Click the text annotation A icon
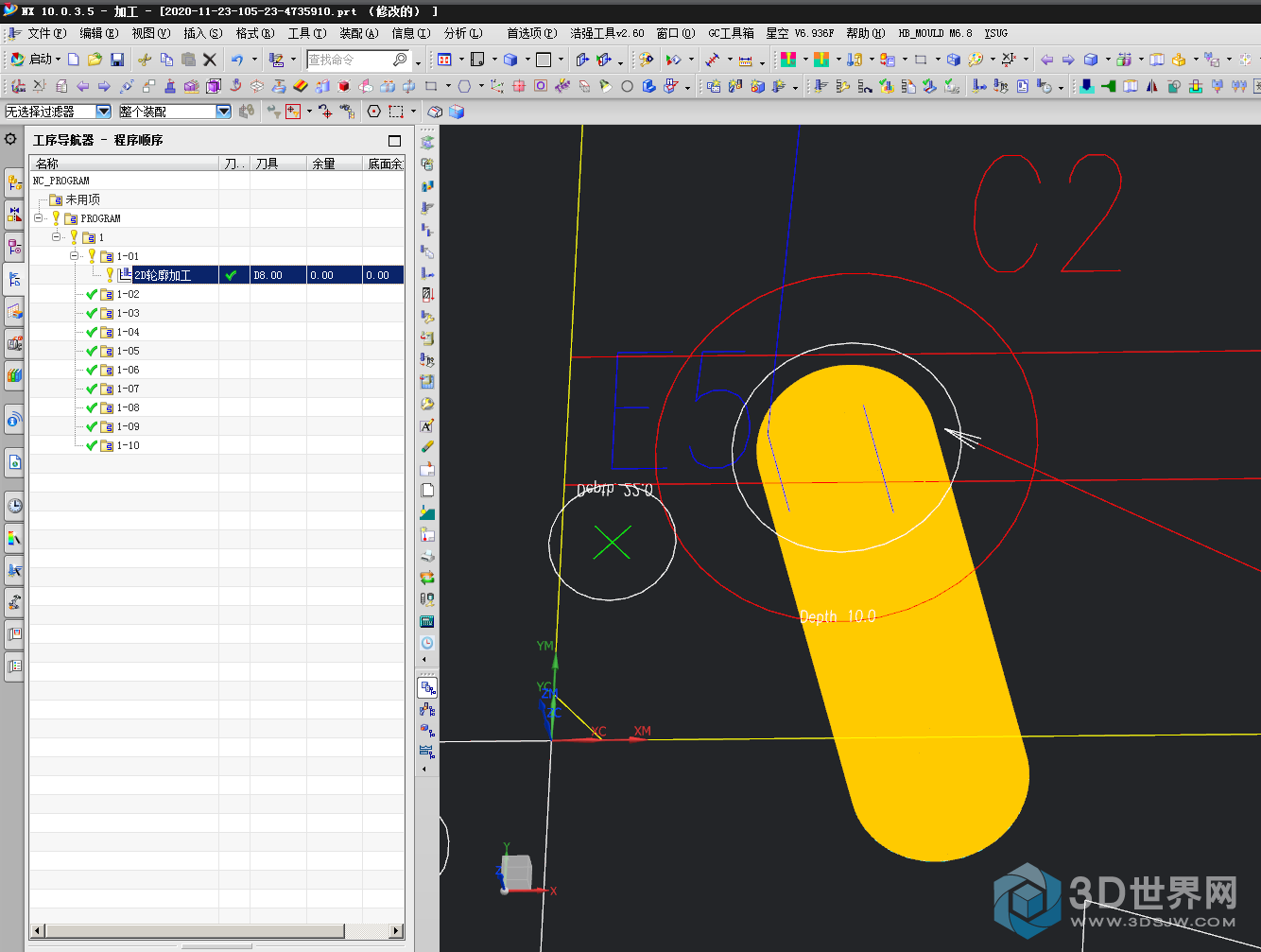Viewport: 1261px width, 952px height. pyautogui.click(x=427, y=425)
